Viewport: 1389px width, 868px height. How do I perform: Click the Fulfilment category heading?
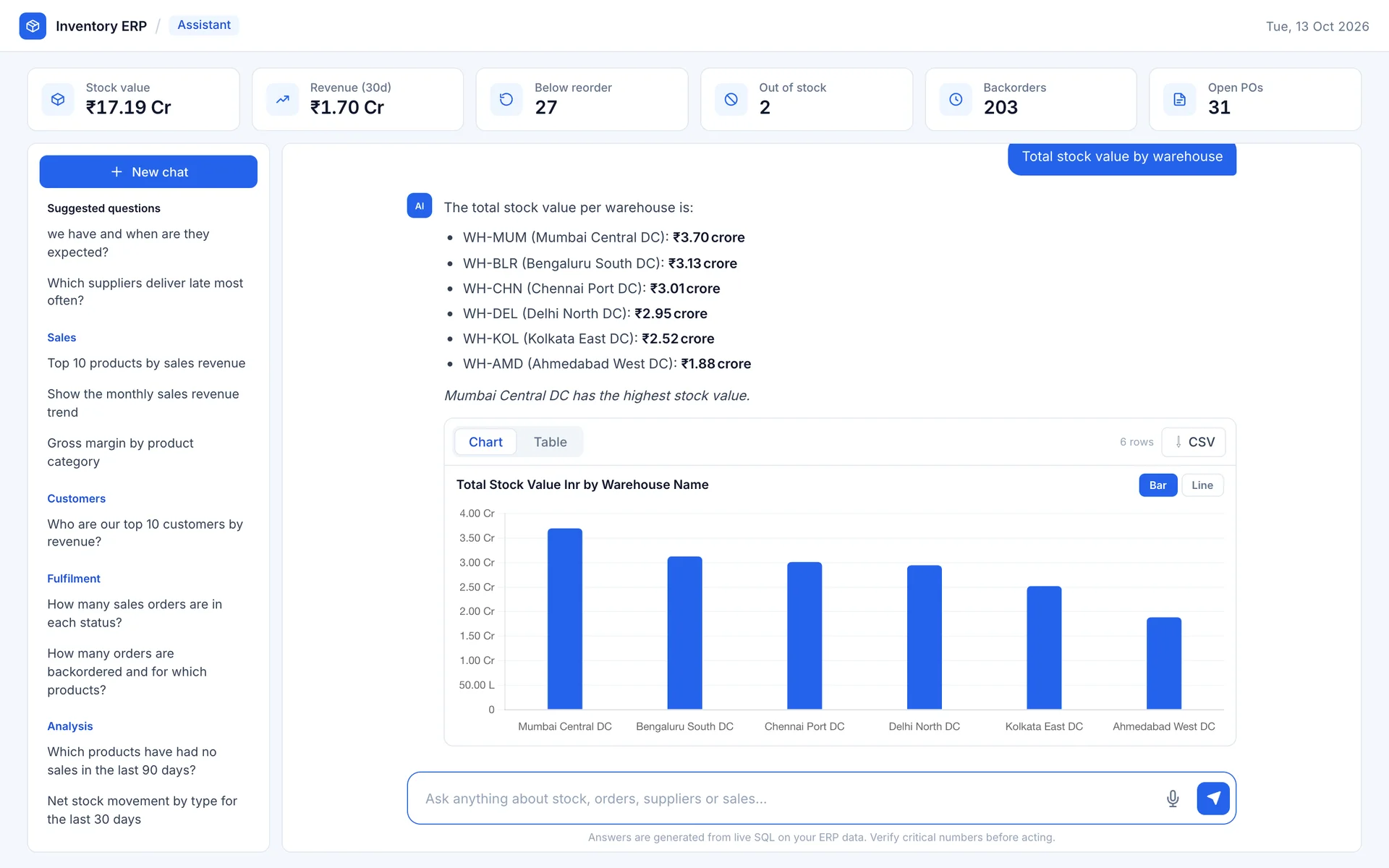(x=74, y=579)
